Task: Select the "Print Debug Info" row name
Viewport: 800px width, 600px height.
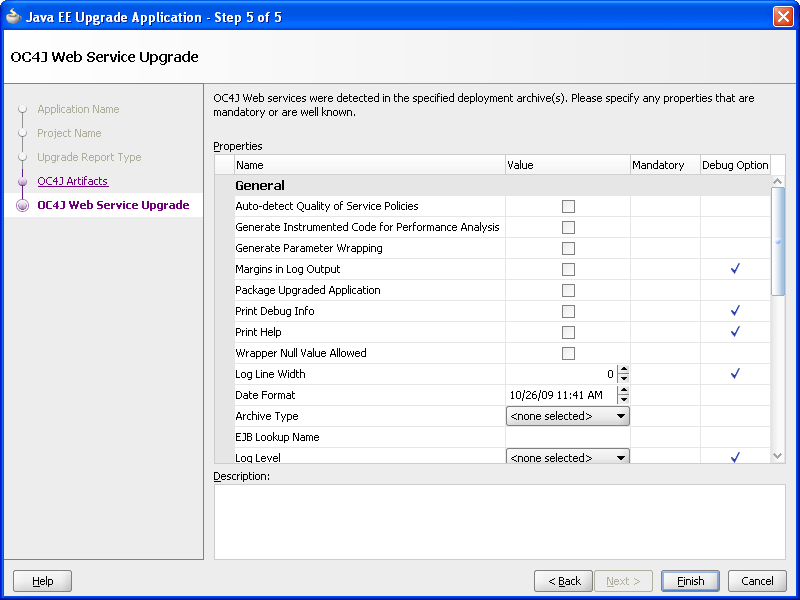Action: click(x=274, y=311)
